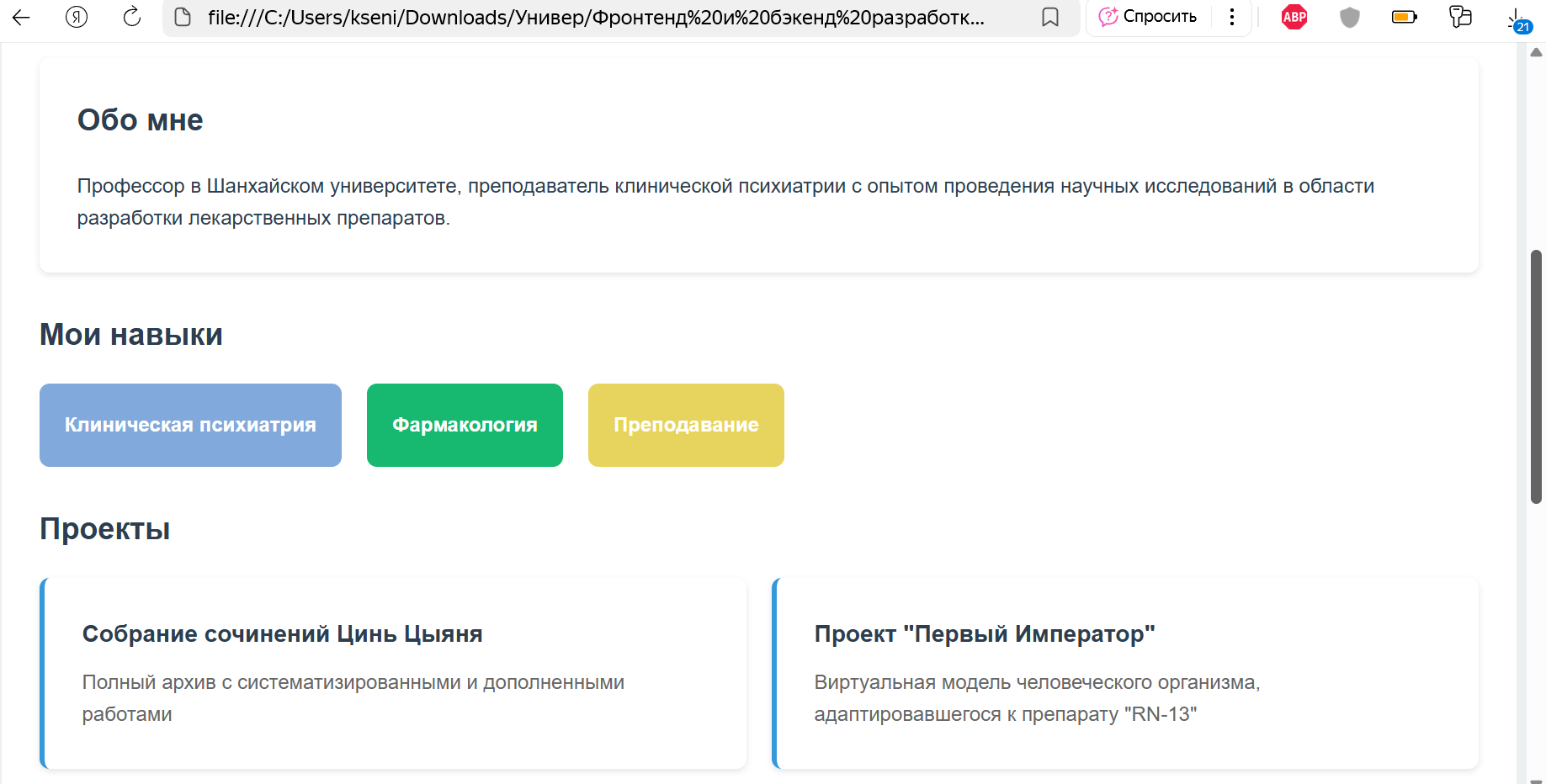Open the Спросить AI assistant

pos(1149,17)
